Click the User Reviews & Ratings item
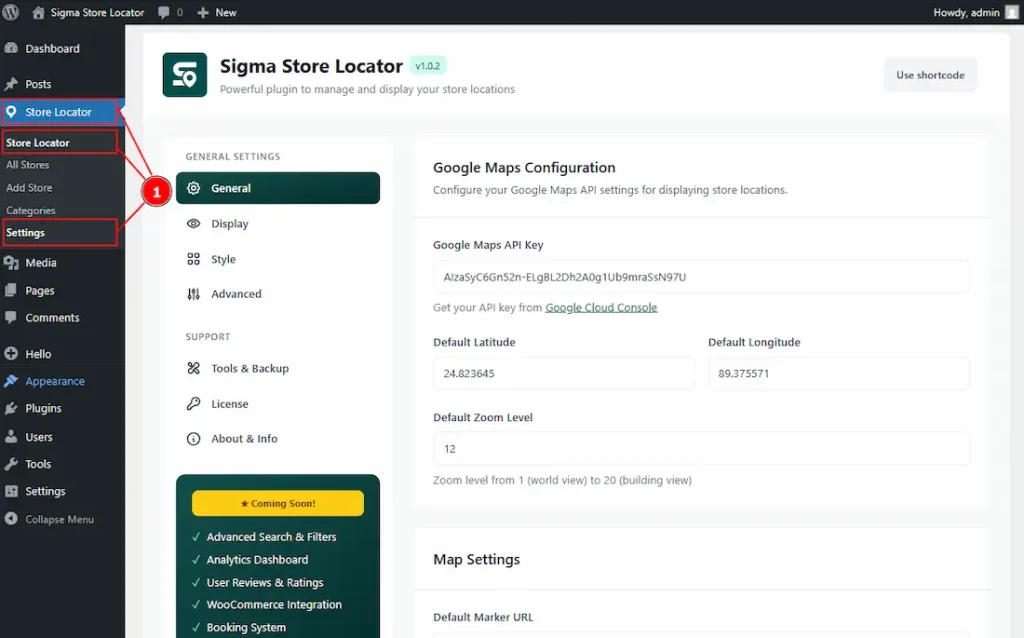Screen dimensions: 1024x638 tap(265, 582)
